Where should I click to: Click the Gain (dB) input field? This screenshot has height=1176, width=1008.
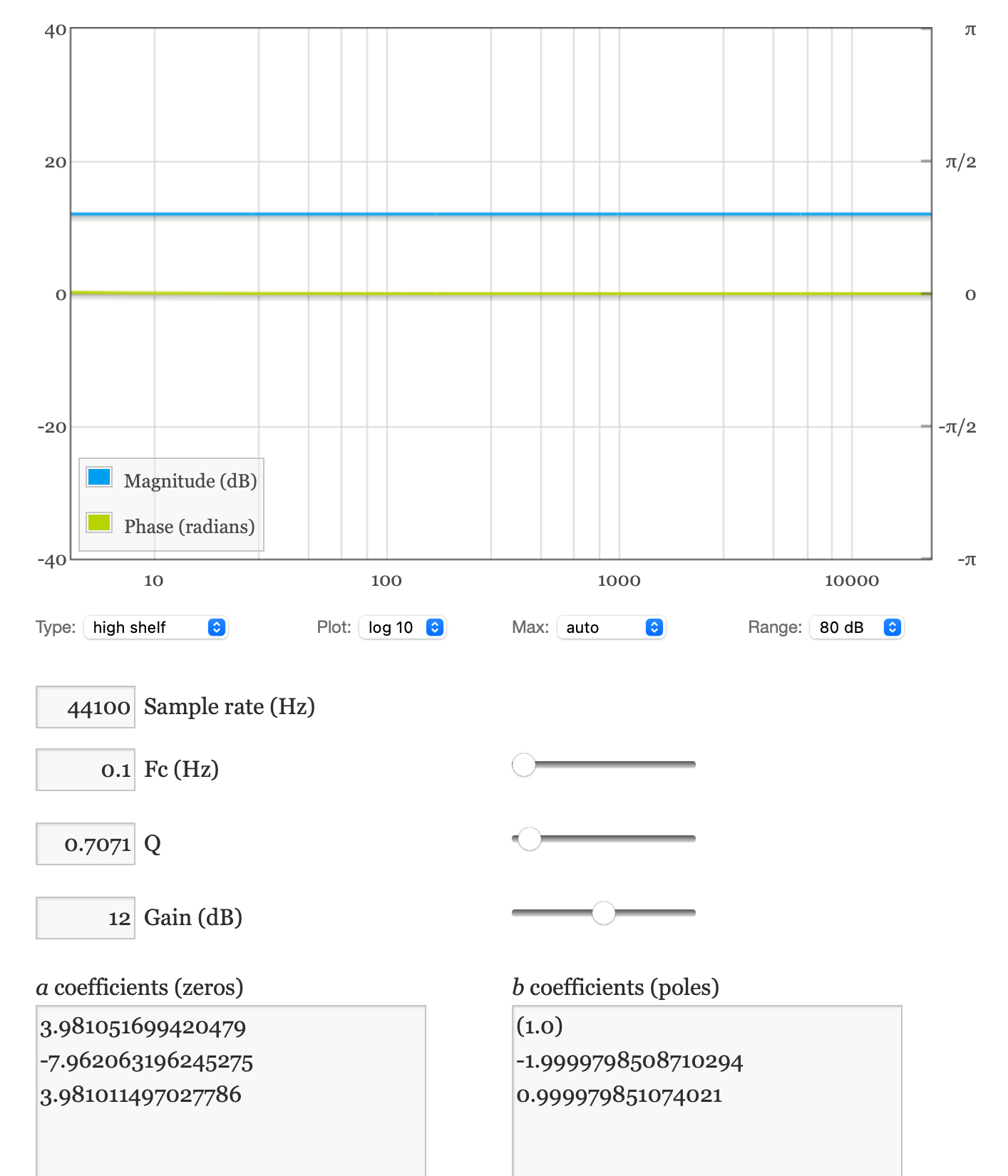pos(86,918)
